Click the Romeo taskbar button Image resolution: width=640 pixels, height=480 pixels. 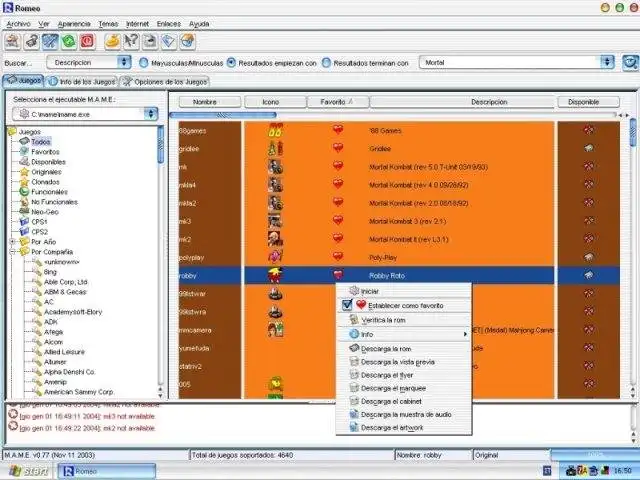[107, 471]
